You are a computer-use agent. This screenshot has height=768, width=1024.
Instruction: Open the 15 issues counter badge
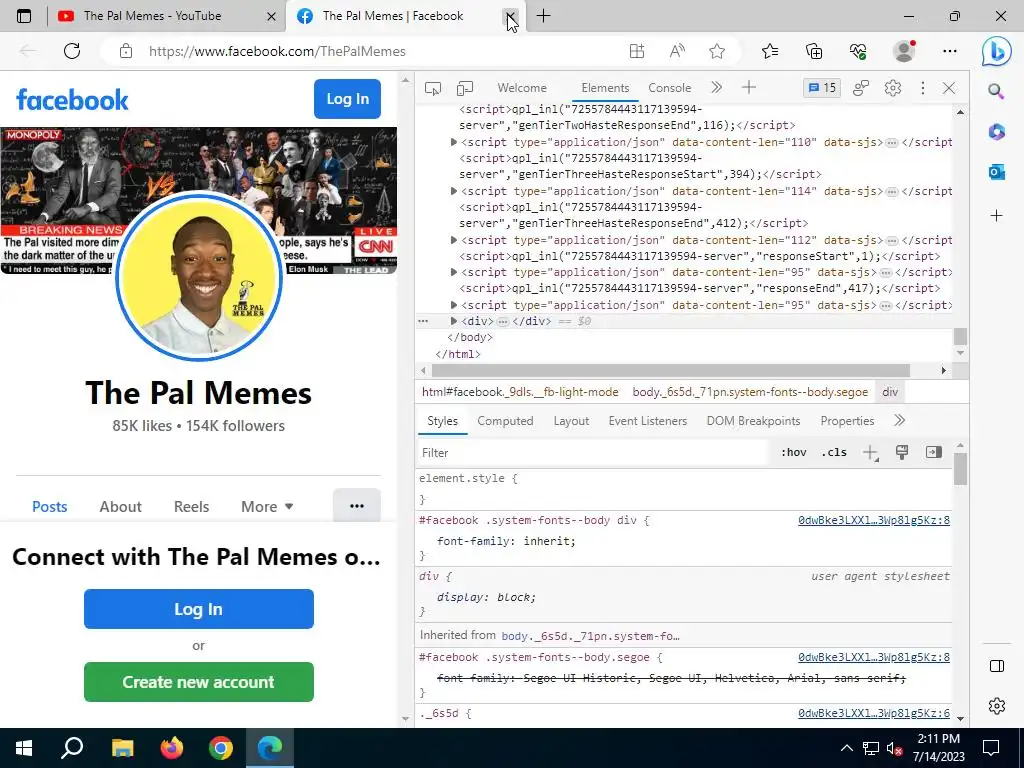[822, 88]
